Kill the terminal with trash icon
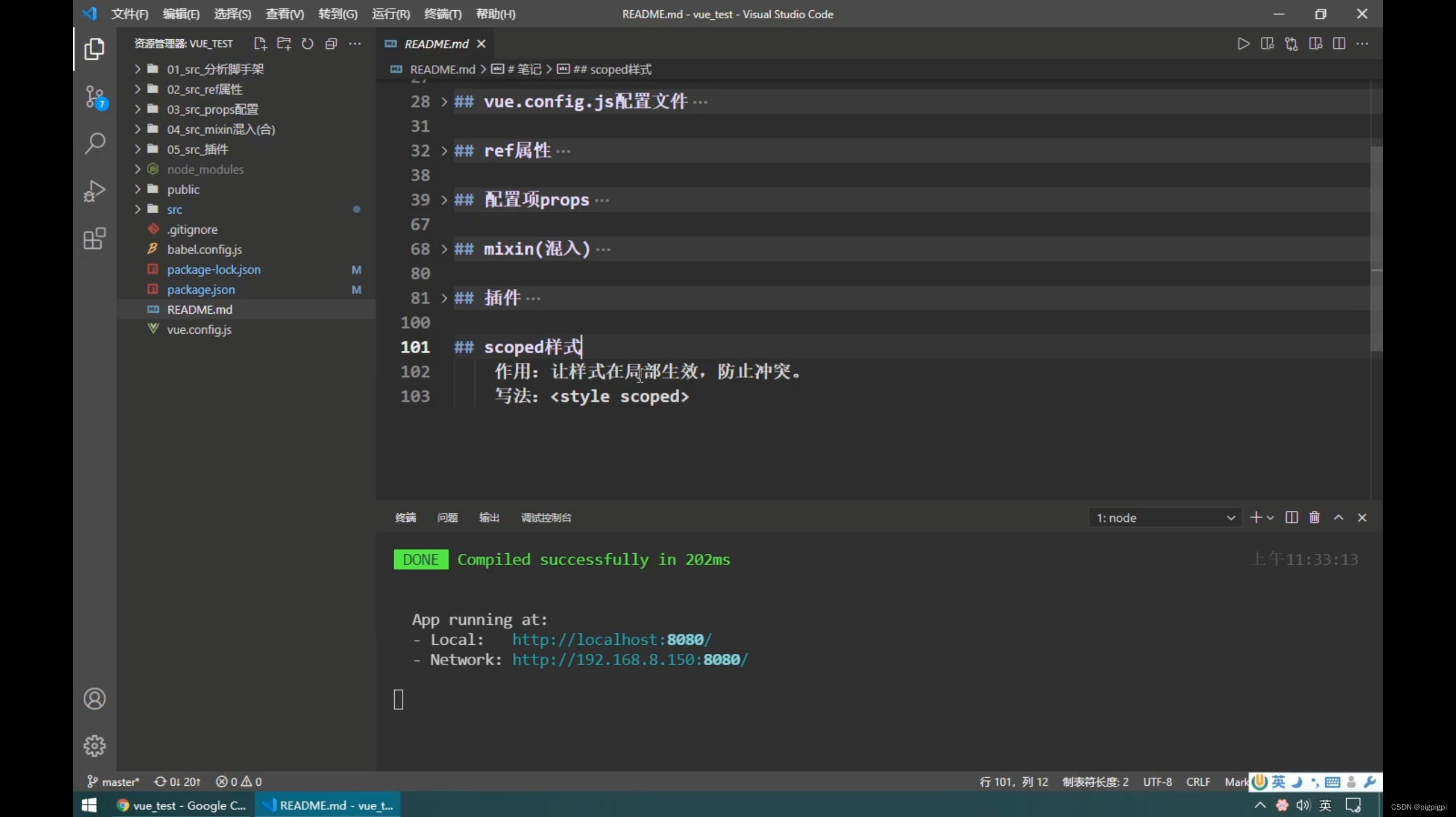 click(1314, 517)
